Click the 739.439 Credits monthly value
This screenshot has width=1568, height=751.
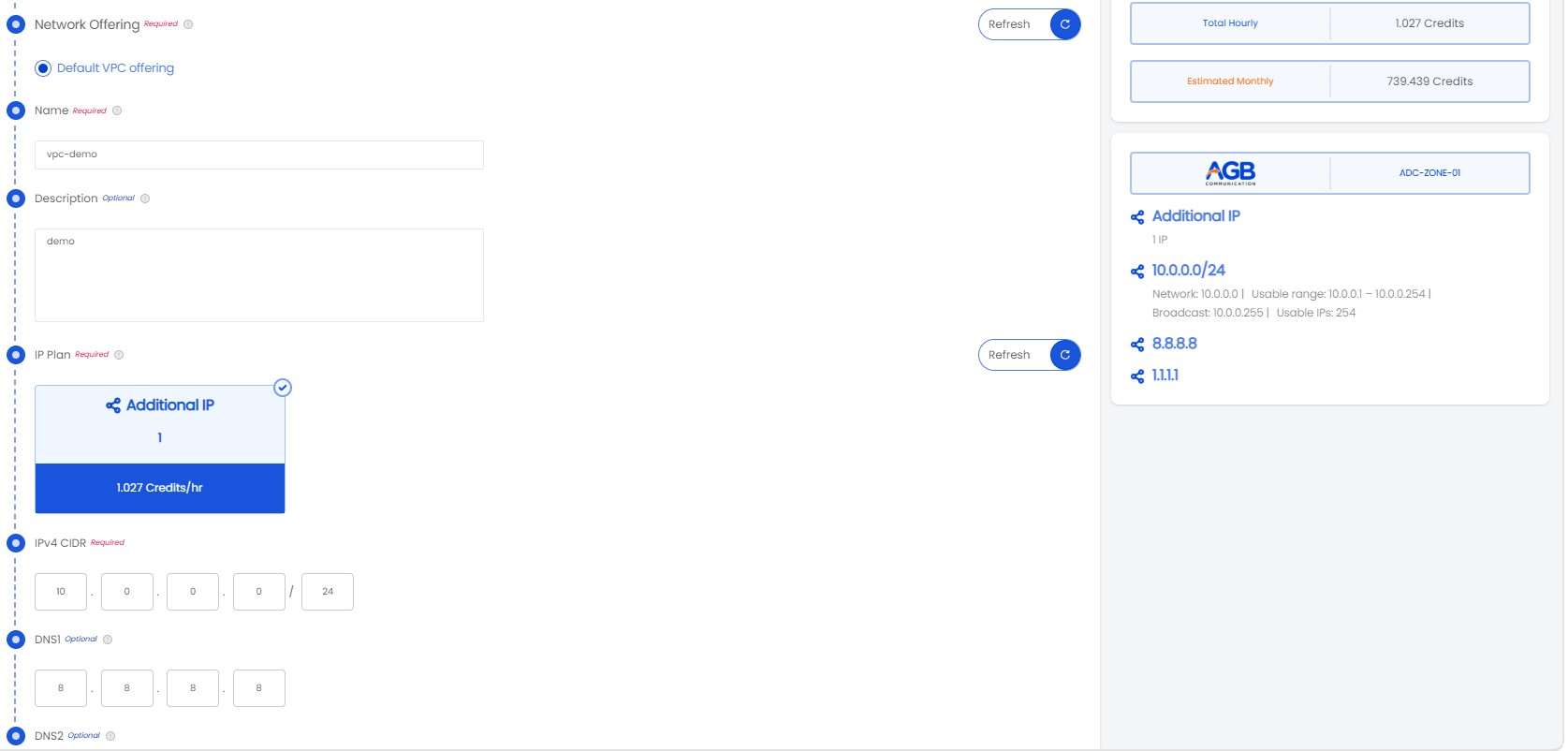[1429, 81]
